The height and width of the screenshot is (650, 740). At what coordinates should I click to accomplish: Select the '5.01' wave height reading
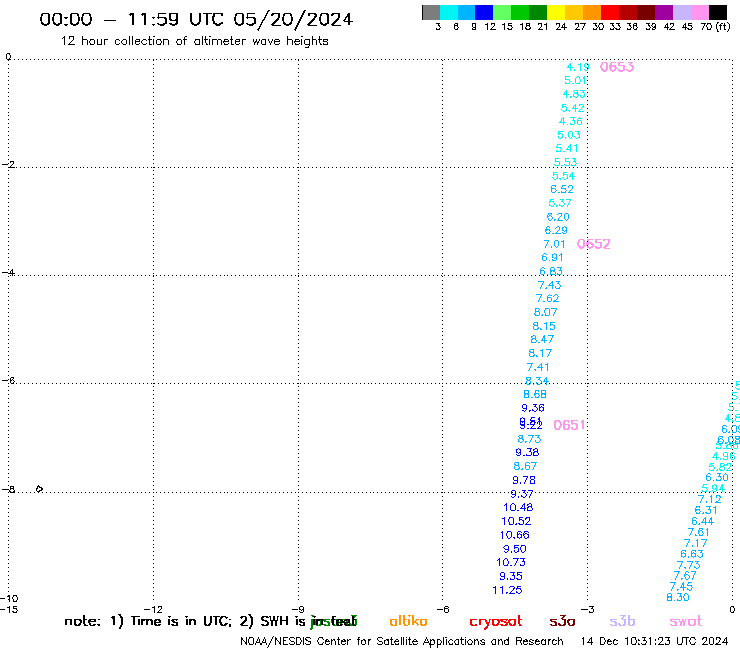pyautogui.click(x=575, y=80)
